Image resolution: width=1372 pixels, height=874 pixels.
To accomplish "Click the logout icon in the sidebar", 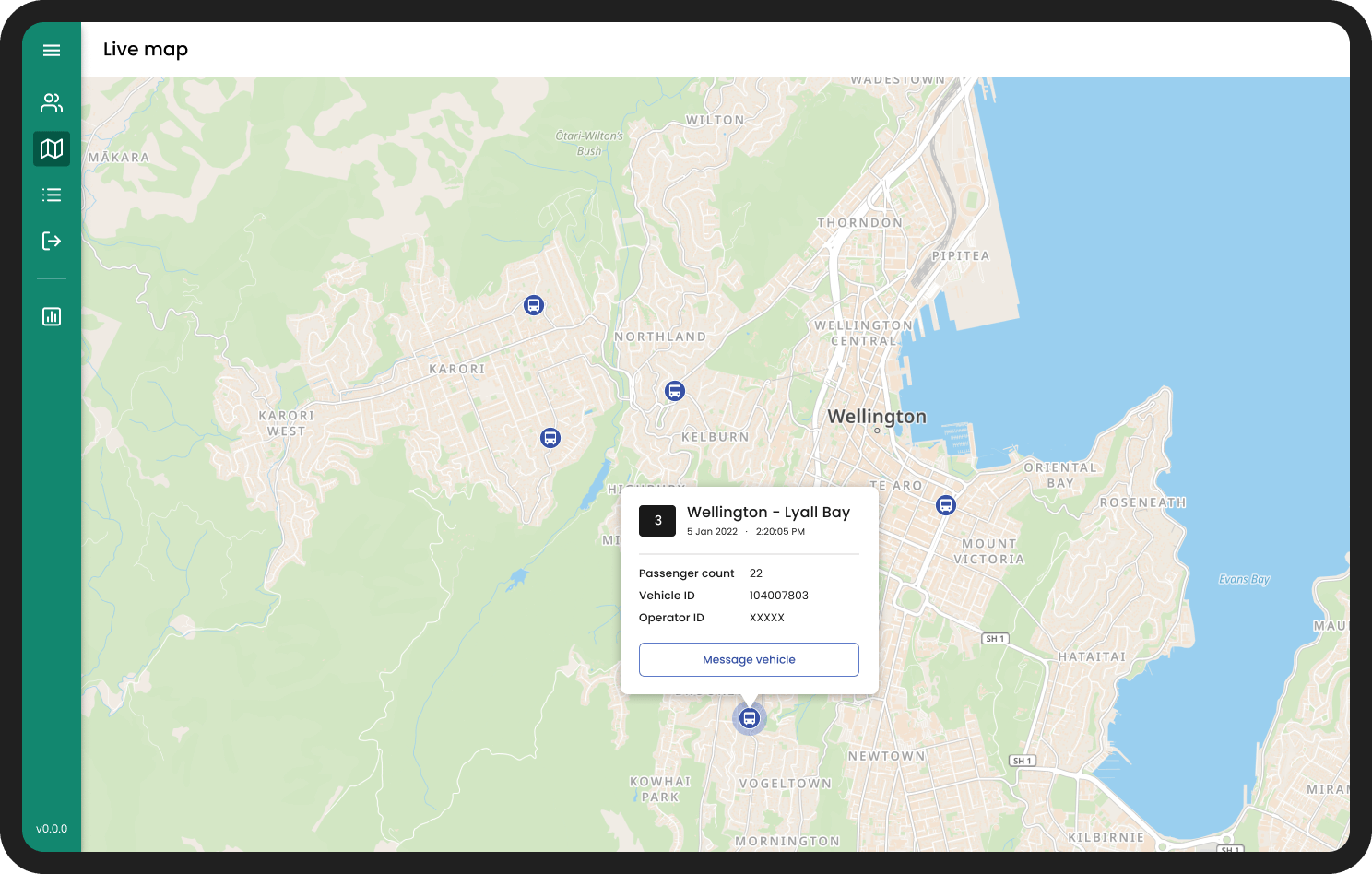I will pos(52,241).
